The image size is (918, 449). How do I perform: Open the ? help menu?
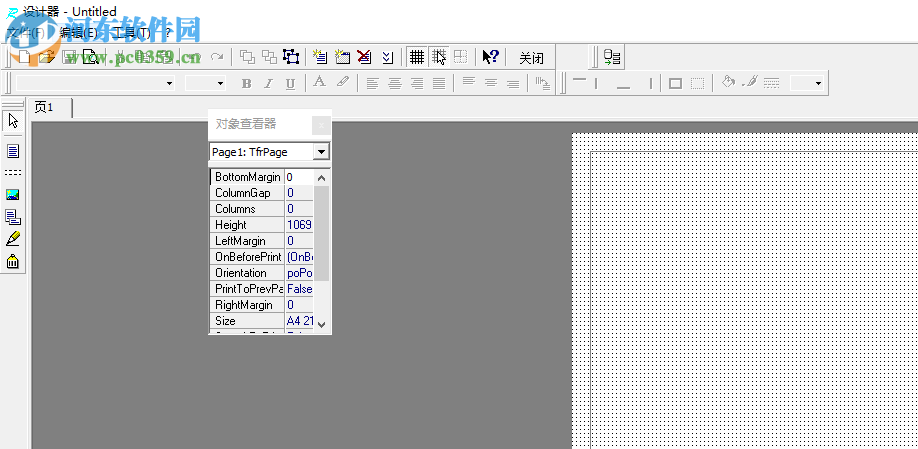click(167, 32)
